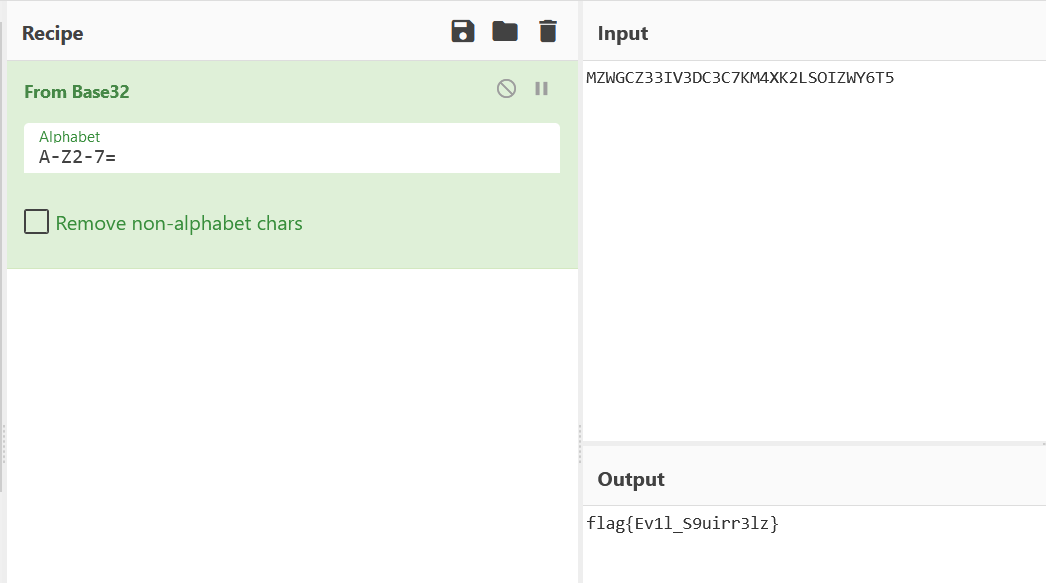
Task: Select the From Base32 operation title
Action: pos(77,91)
